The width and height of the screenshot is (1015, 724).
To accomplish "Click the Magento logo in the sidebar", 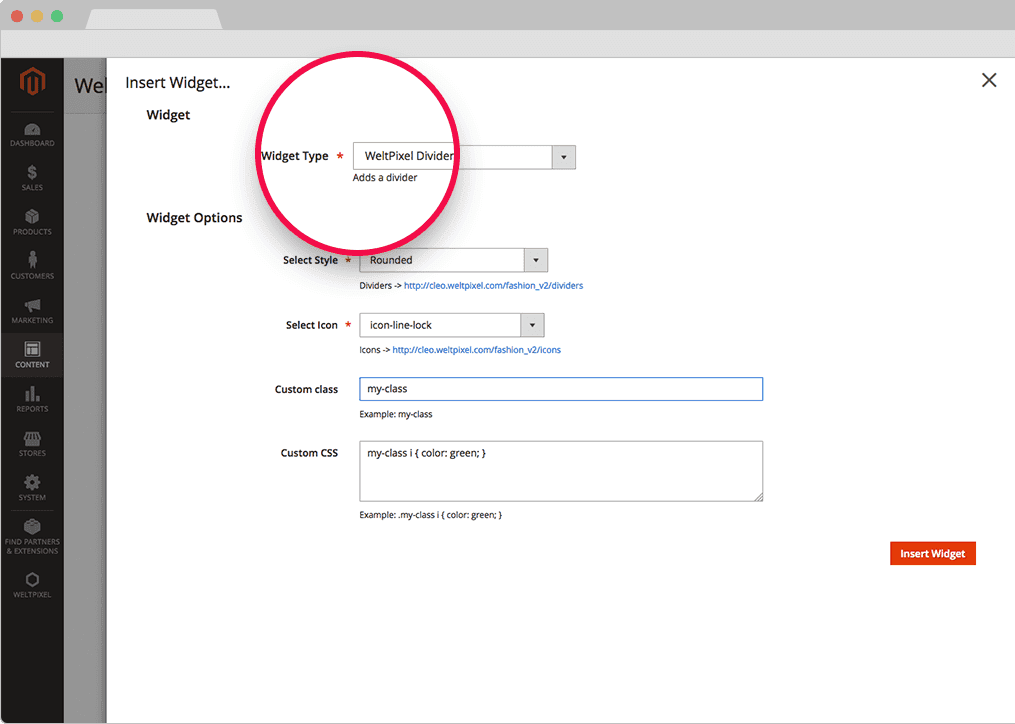I will pyautogui.click(x=32, y=84).
